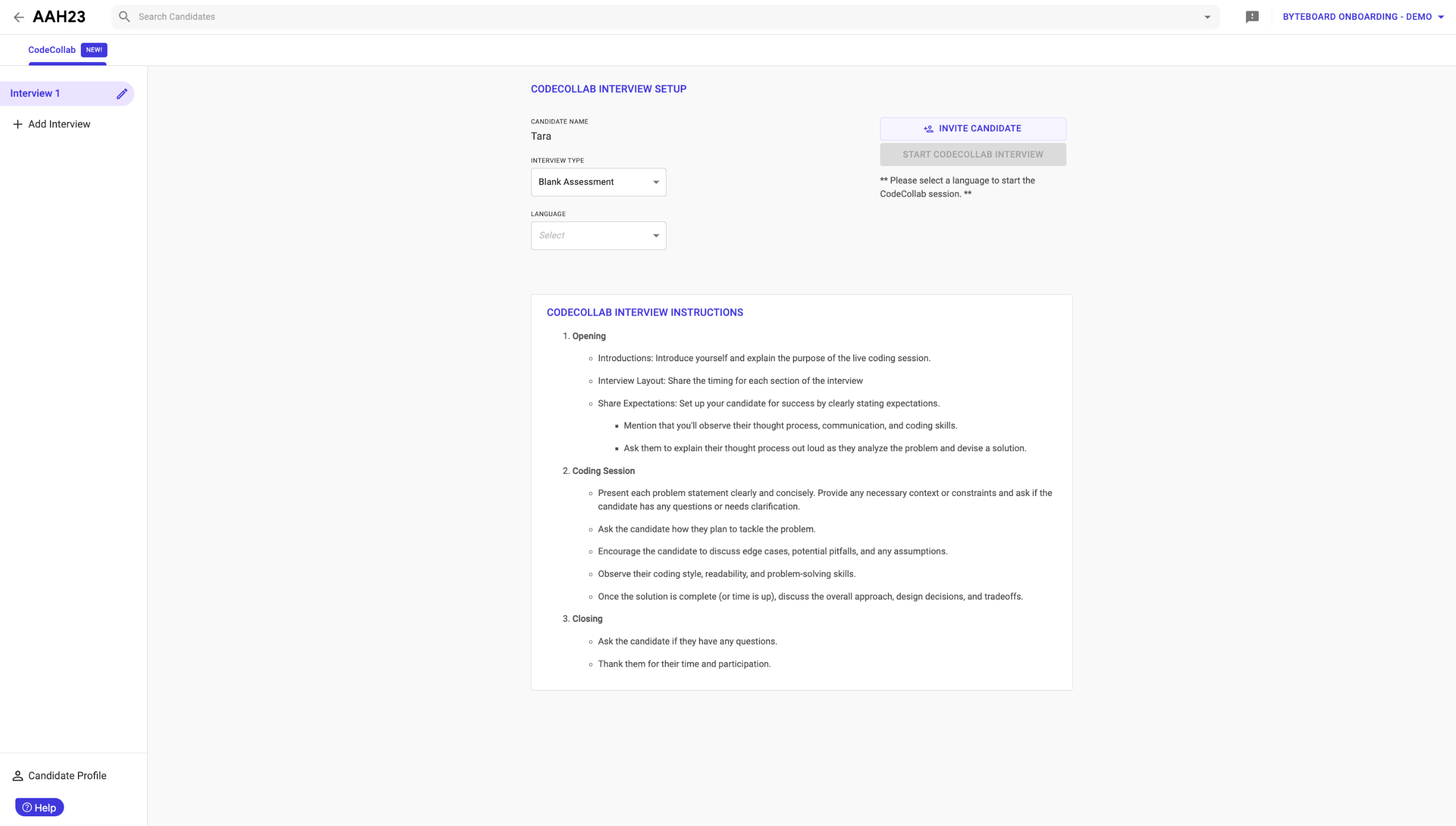Screen dimensions: 1456x826
Task: Click the pencil icon to rename Interview 1
Action: (122, 94)
